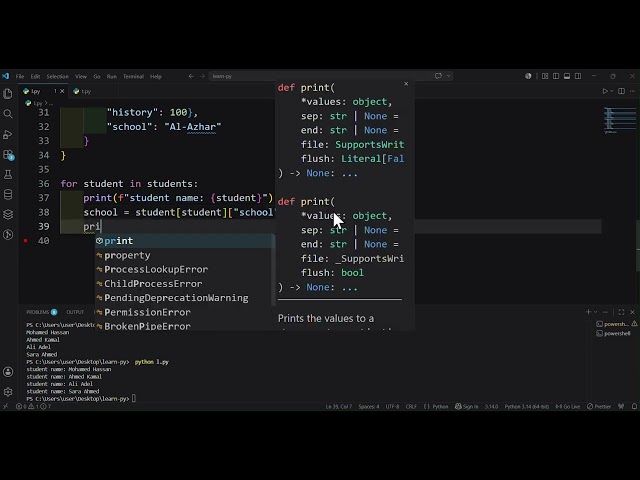The image size is (640, 480).
Task: Click the Sign In status bar item
Action: click(467, 407)
